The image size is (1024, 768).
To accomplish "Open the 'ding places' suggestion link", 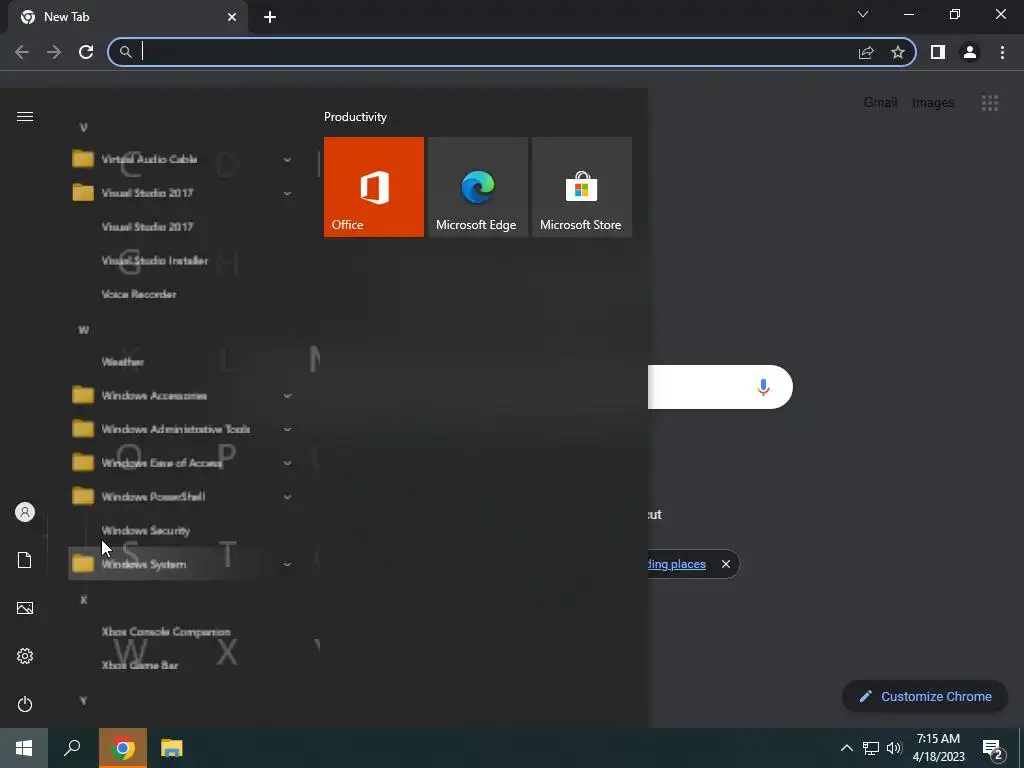I will click(x=677, y=564).
